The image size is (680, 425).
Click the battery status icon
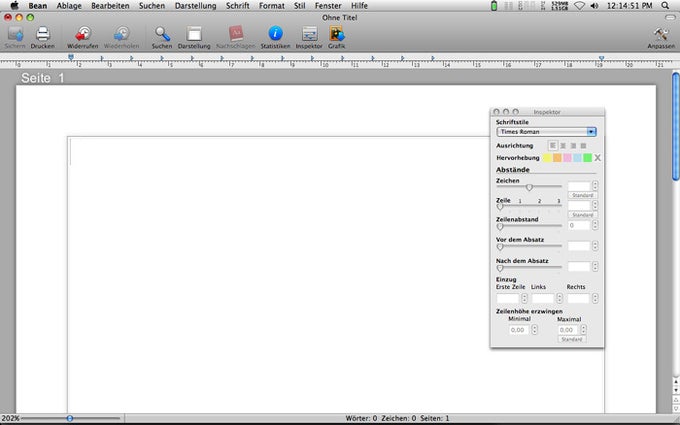494,6
